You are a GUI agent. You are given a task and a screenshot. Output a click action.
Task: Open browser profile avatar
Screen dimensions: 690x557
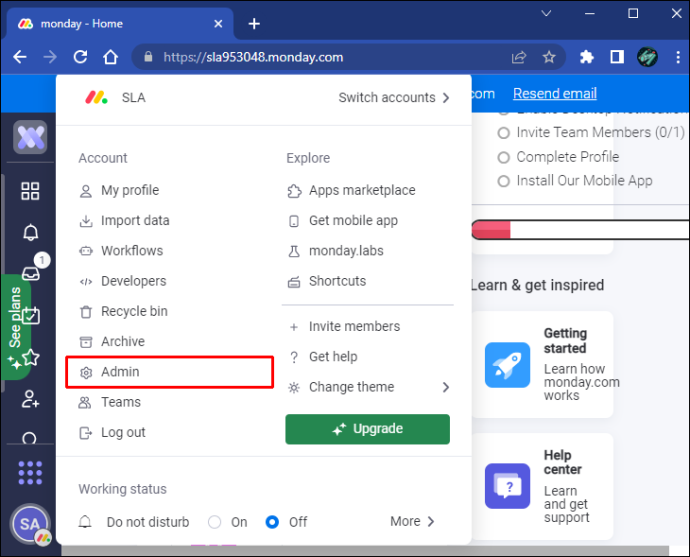click(647, 57)
